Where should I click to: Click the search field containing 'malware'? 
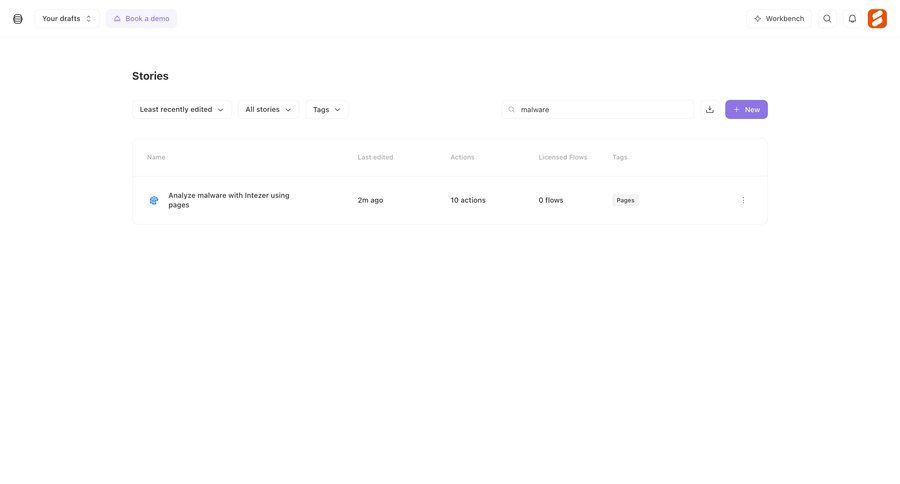[x=600, y=109]
